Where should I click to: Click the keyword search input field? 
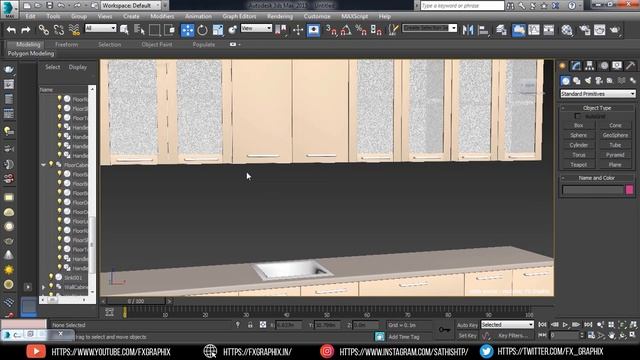[x=462, y=5]
